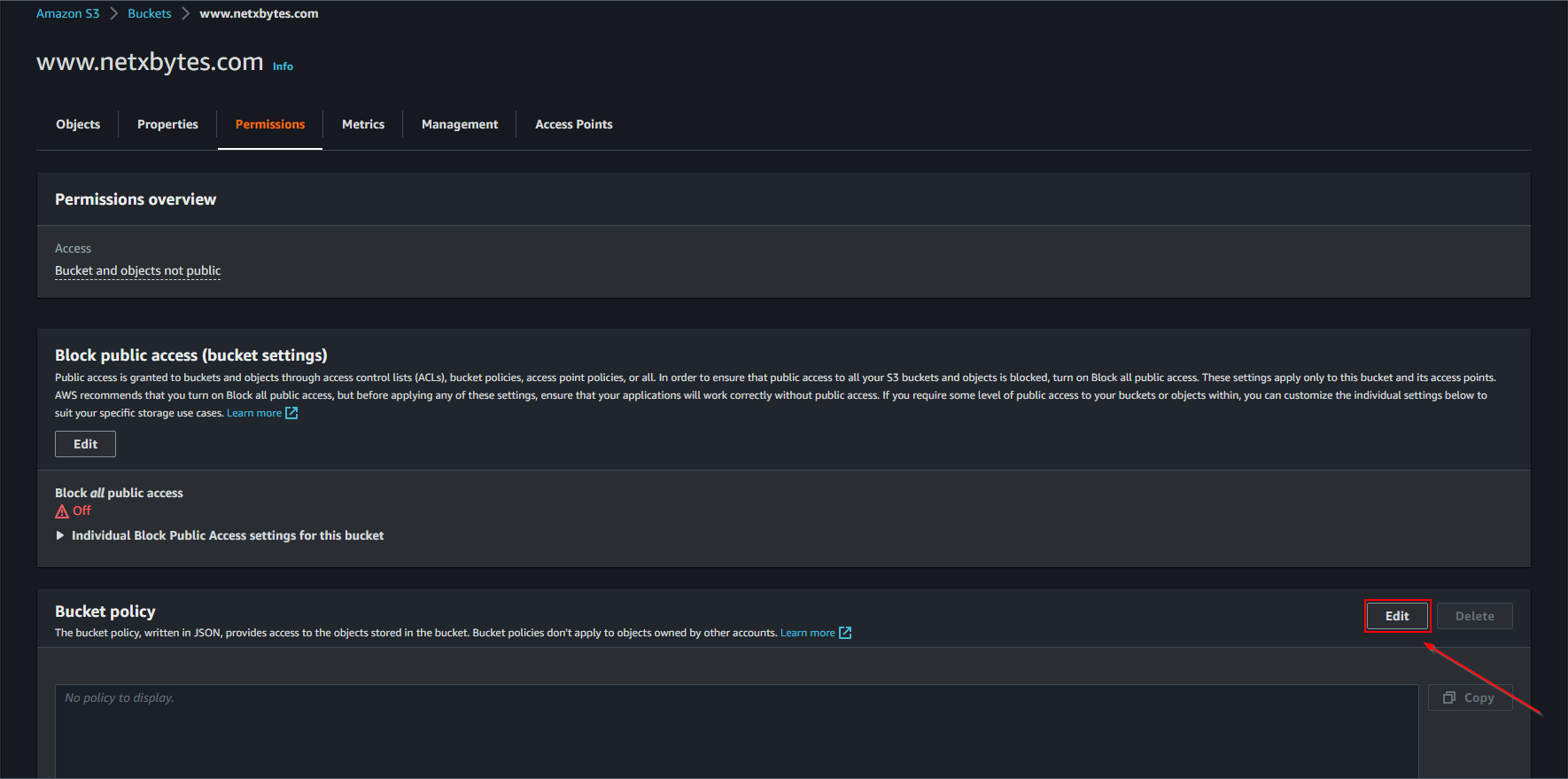Click the Copy icon for bucket policy

point(1449,697)
